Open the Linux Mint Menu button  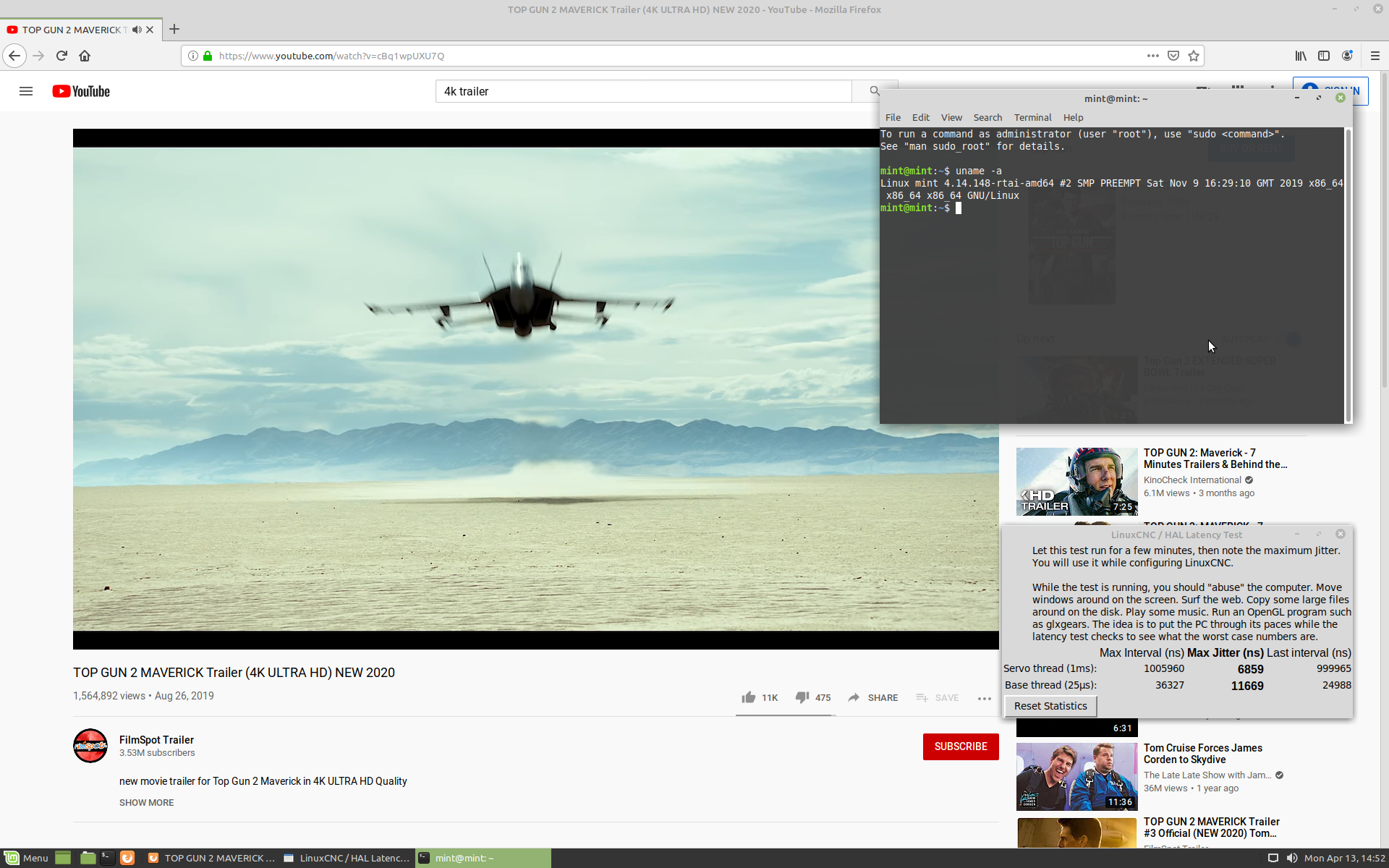click(27, 858)
